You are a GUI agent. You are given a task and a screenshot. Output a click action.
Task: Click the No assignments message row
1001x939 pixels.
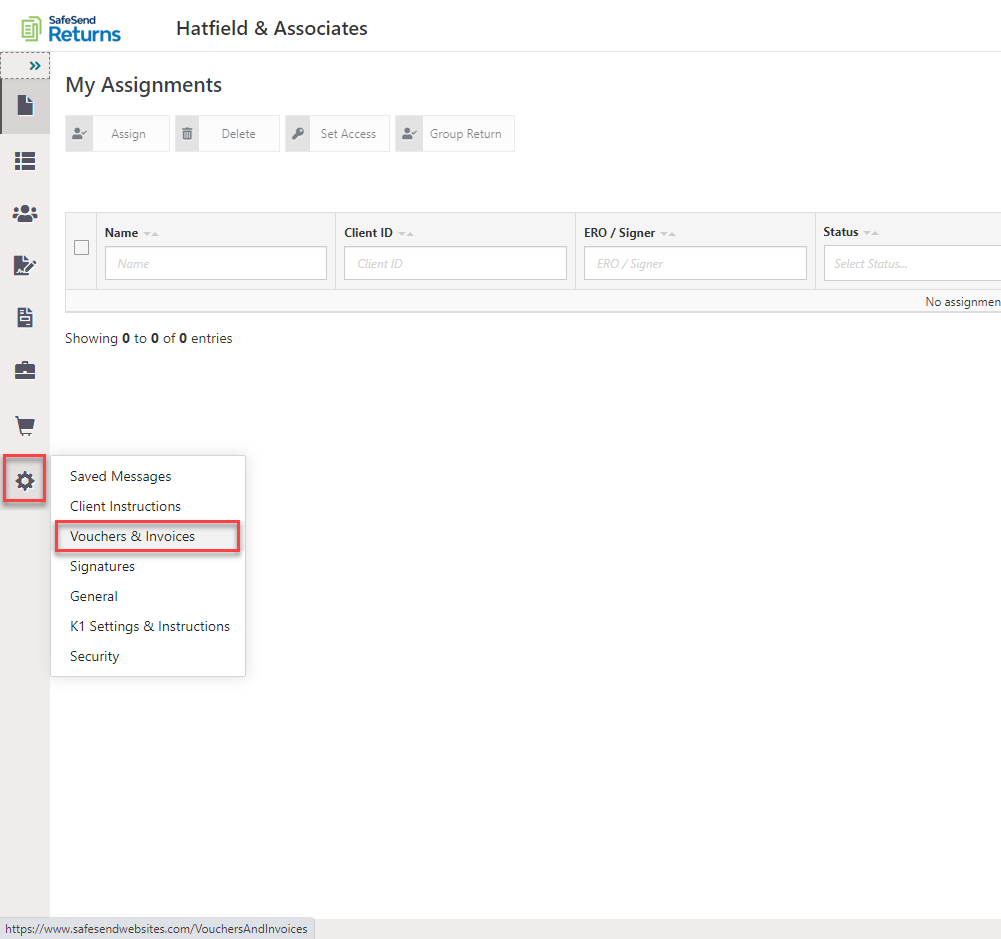click(x=533, y=301)
